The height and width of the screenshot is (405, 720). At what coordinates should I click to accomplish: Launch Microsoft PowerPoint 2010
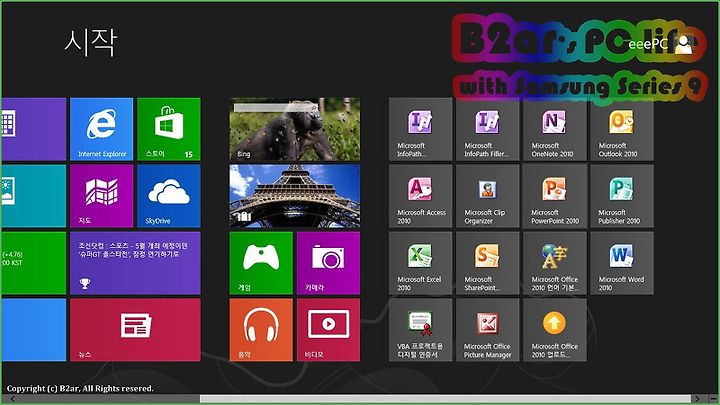(x=555, y=196)
